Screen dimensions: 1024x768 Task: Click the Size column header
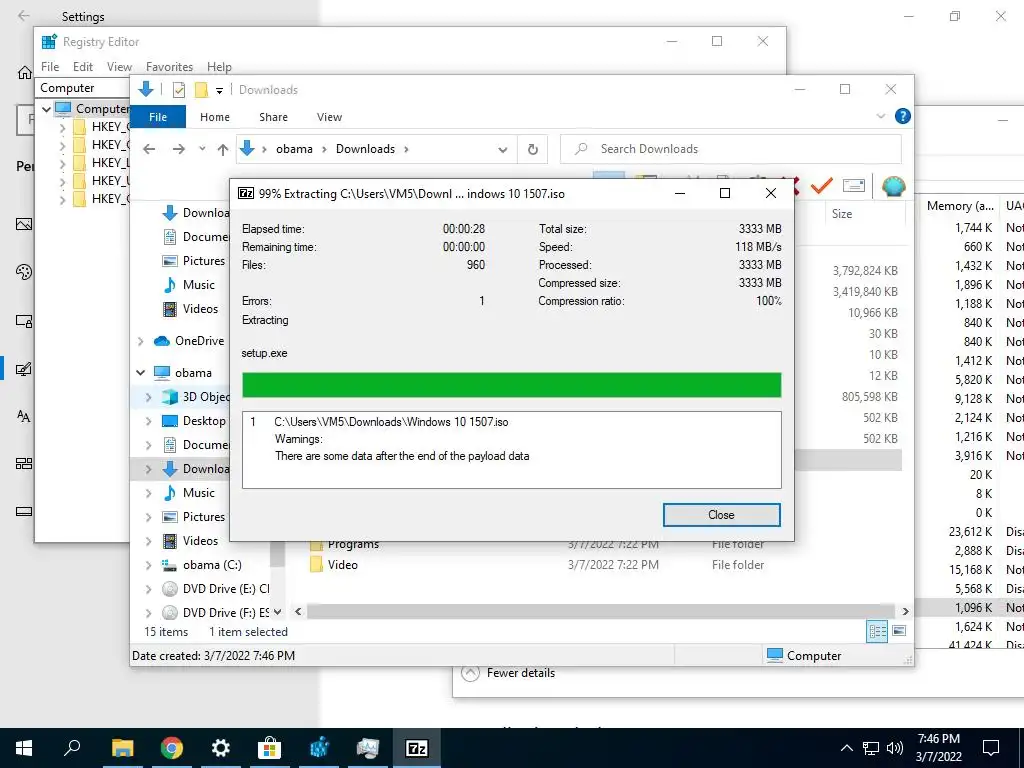point(842,214)
